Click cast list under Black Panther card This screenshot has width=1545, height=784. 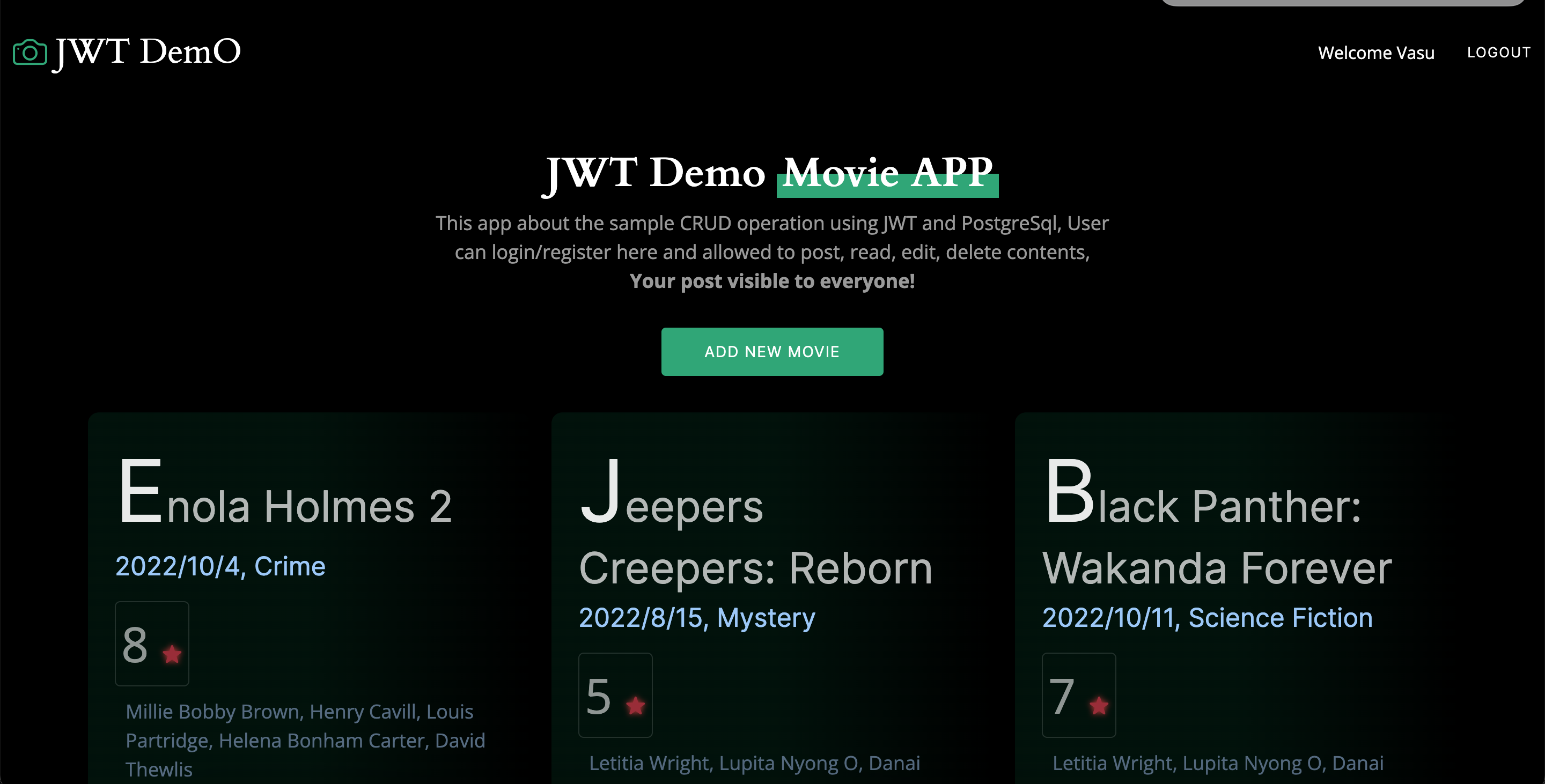coord(1218,764)
